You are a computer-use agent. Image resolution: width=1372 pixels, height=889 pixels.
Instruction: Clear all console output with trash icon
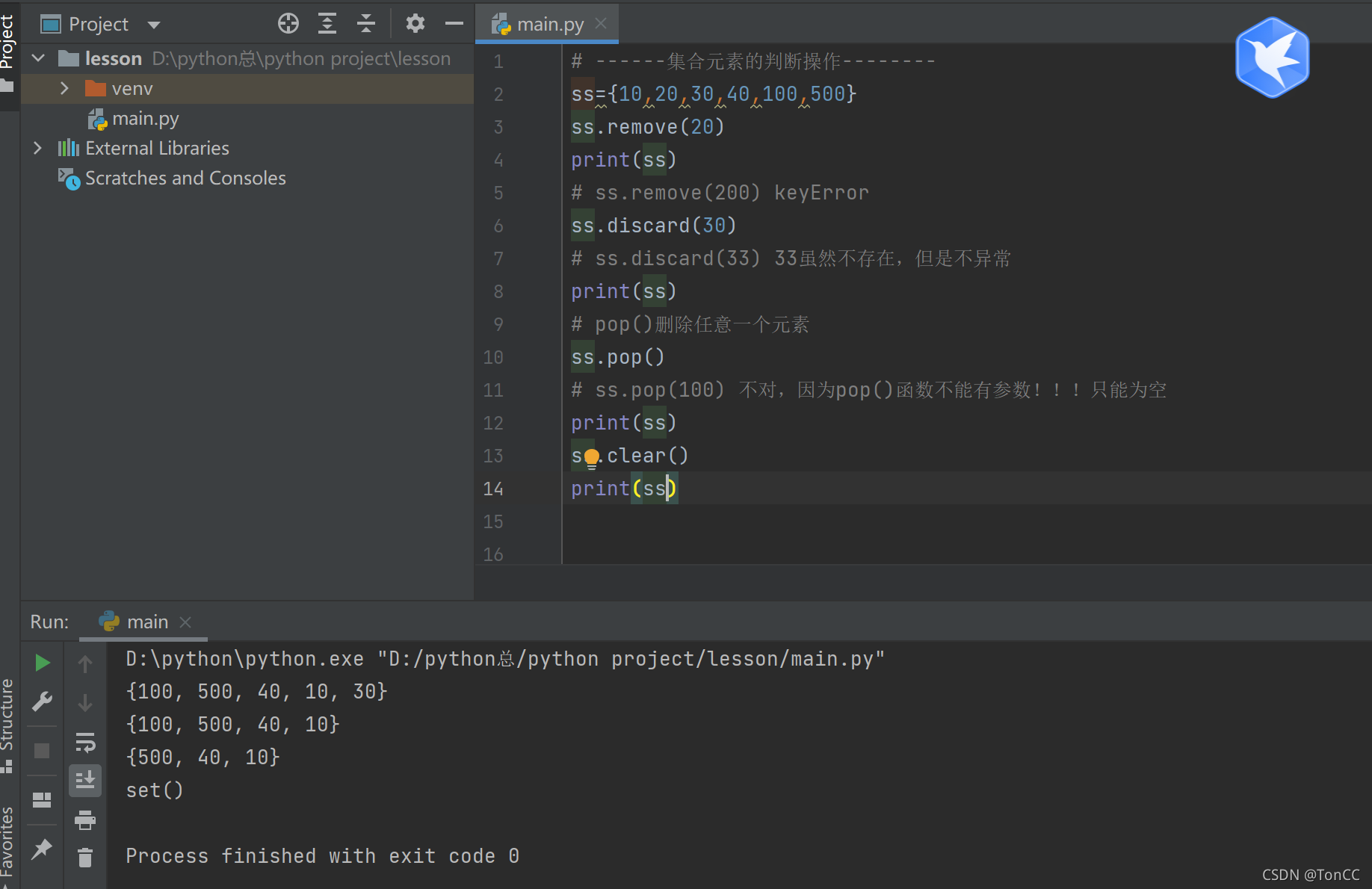(85, 858)
